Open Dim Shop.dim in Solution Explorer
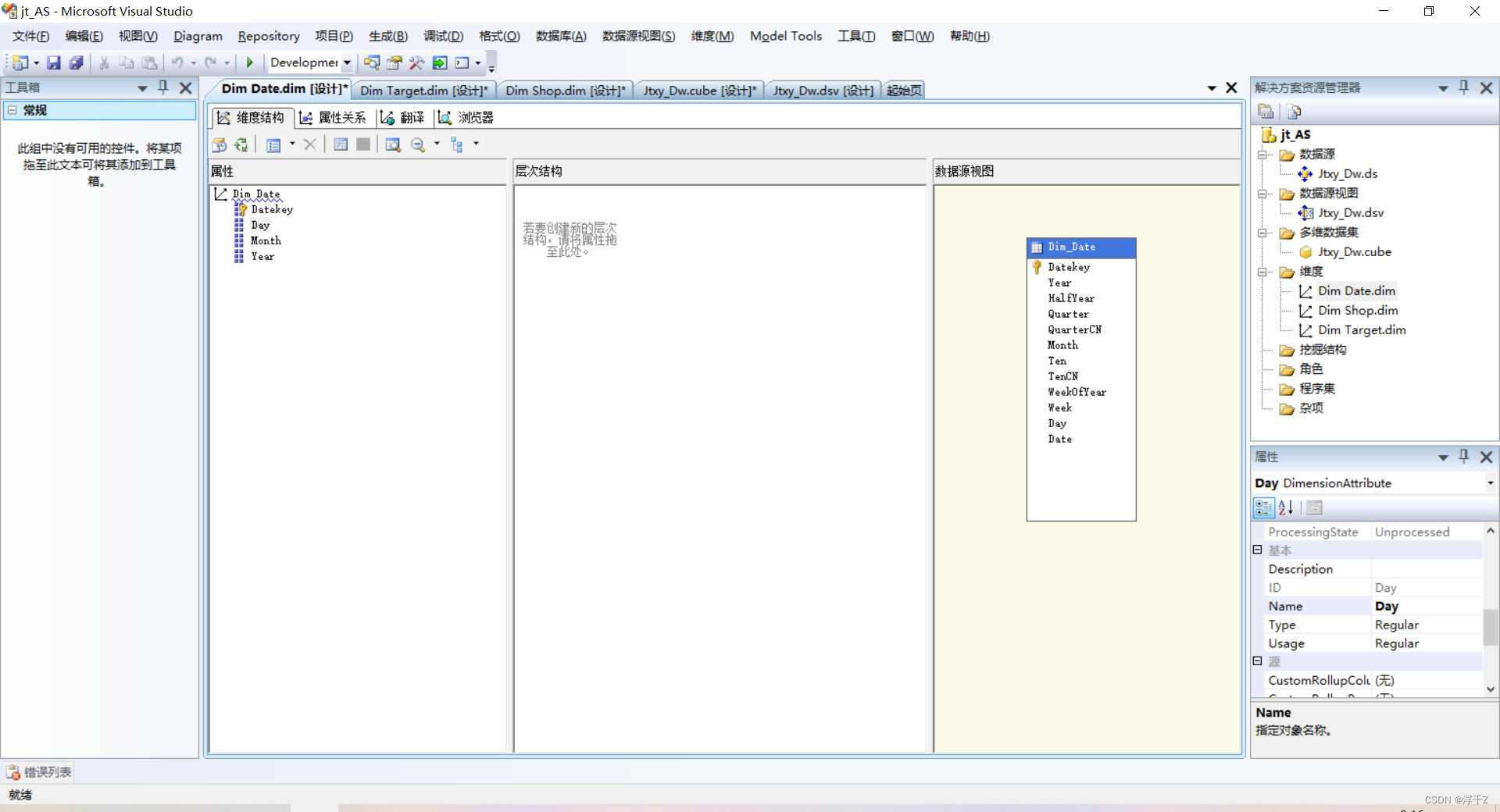1500x812 pixels. coord(1358,311)
